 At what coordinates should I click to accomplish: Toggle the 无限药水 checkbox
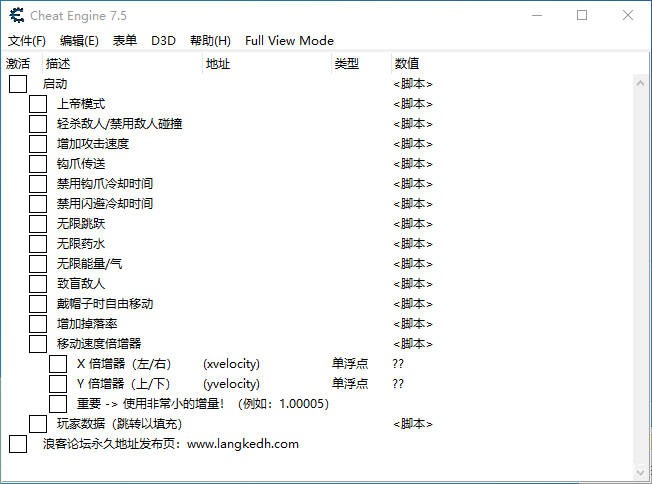point(38,243)
